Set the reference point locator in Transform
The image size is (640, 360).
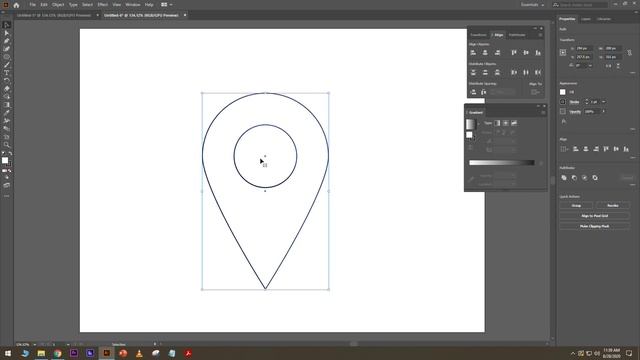(563, 52)
